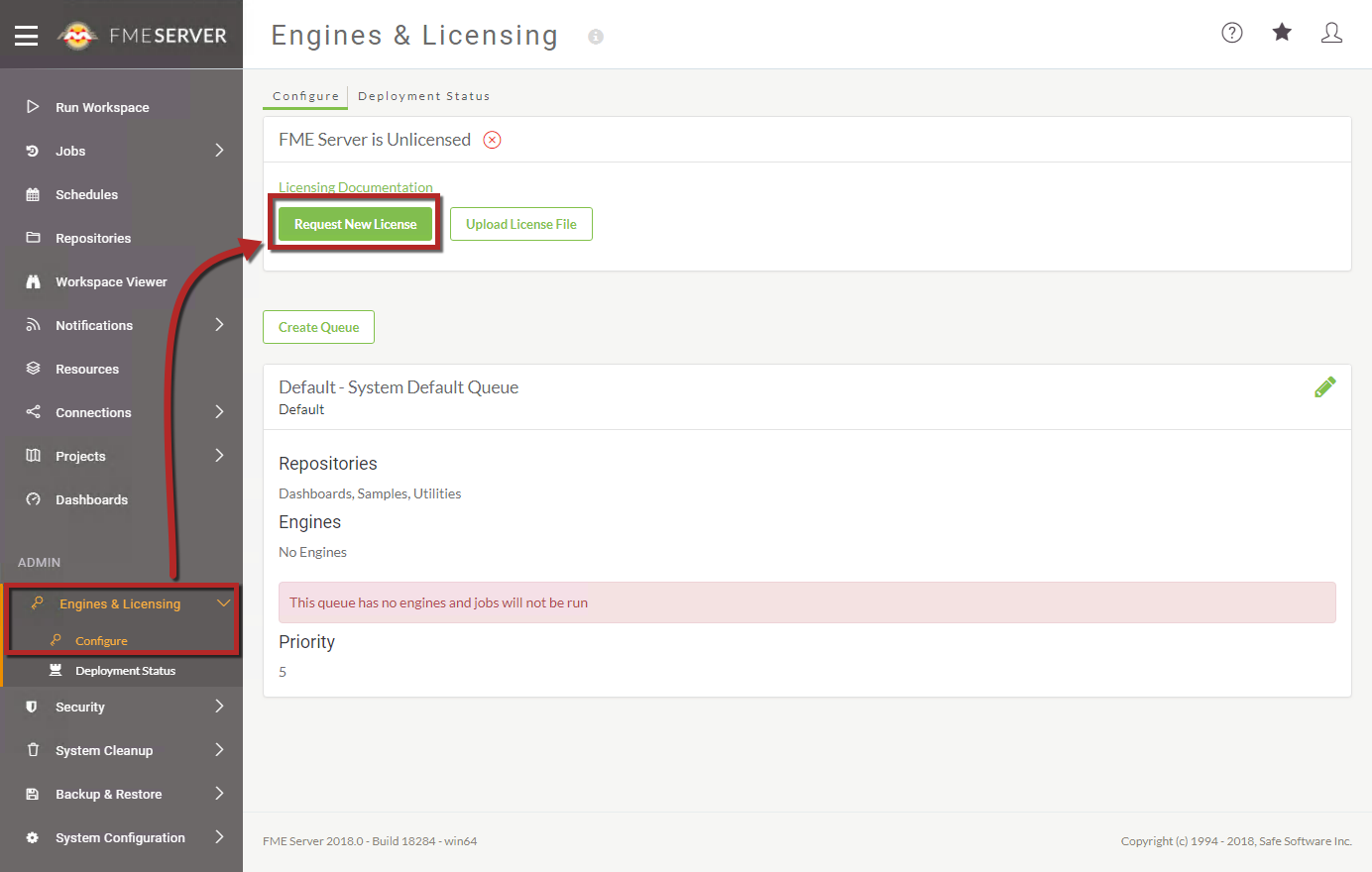Click Request New License button

[x=355, y=224]
